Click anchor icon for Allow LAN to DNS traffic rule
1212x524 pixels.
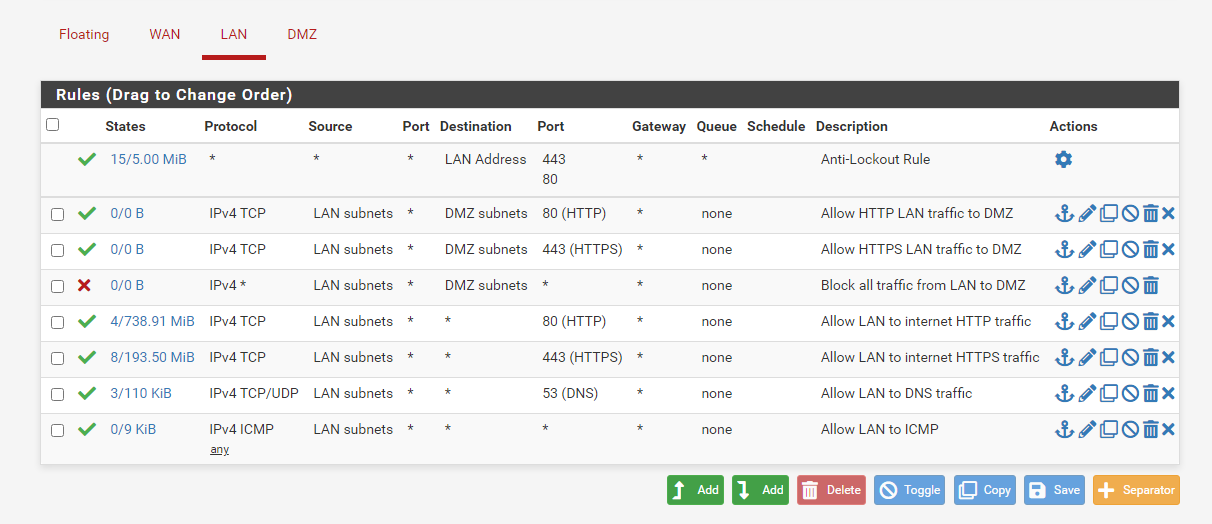tap(1065, 393)
